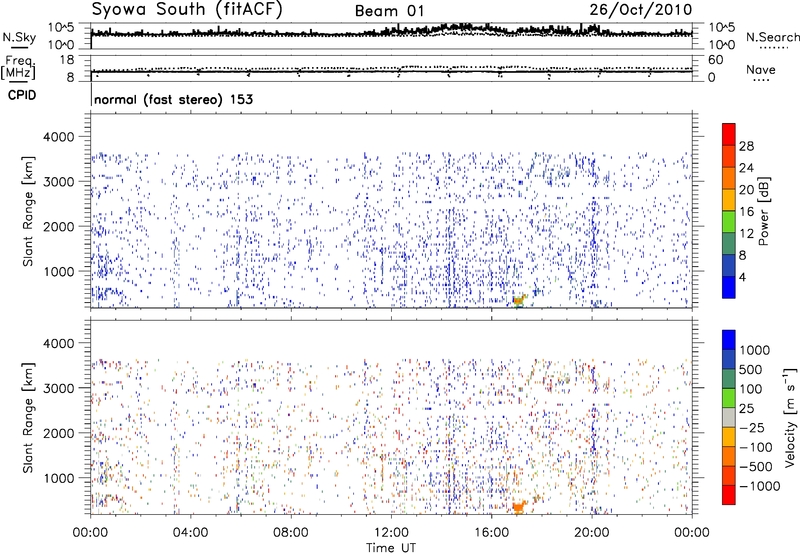This screenshot has height=554, width=800.
Task: Click '4000' tick in the power panel
Action: pyautogui.click(x=58, y=137)
